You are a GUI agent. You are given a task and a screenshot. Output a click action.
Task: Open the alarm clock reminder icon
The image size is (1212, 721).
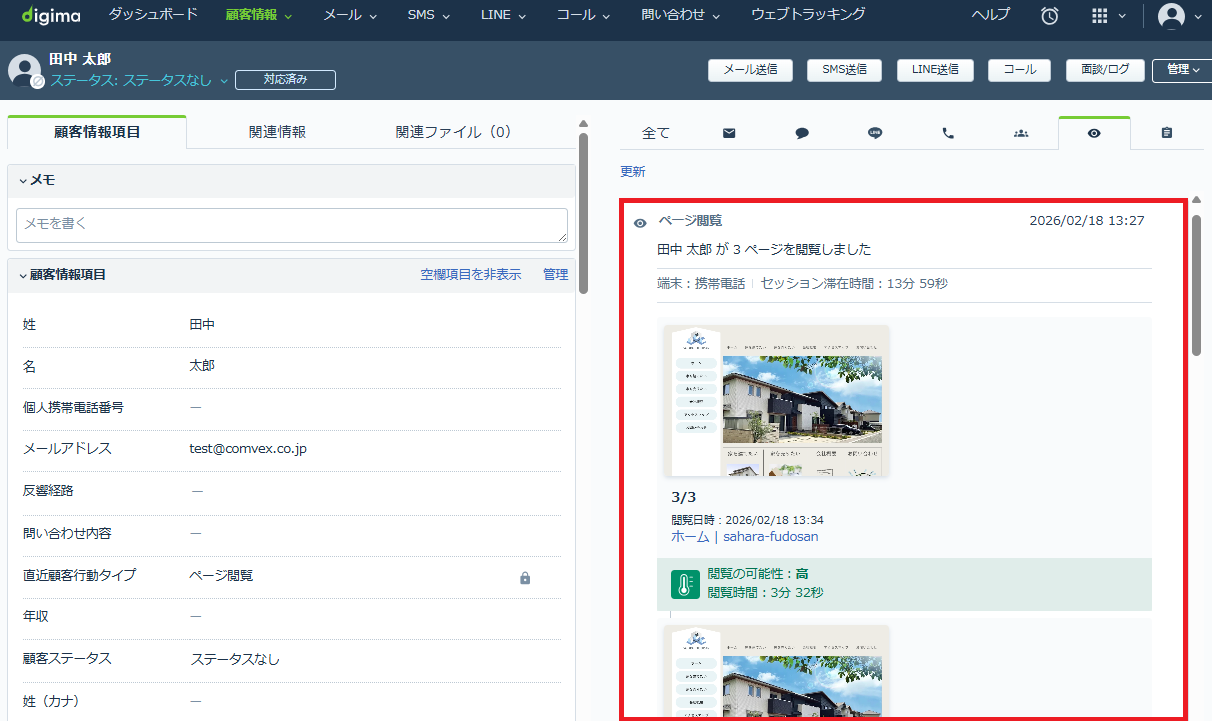1050,16
